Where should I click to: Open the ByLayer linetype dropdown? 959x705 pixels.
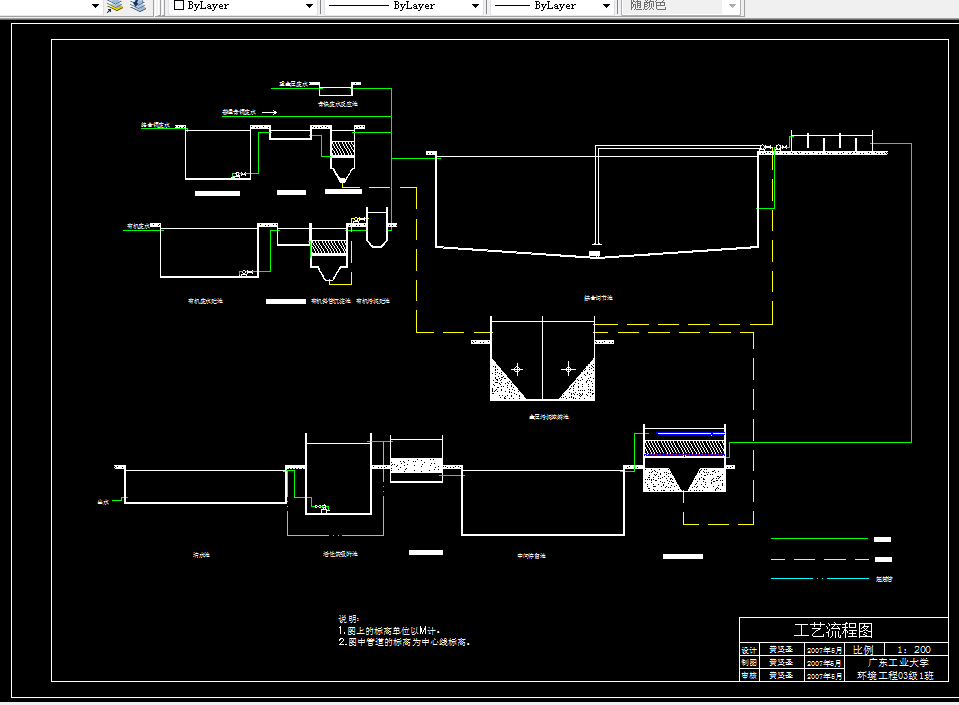click(475, 6)
